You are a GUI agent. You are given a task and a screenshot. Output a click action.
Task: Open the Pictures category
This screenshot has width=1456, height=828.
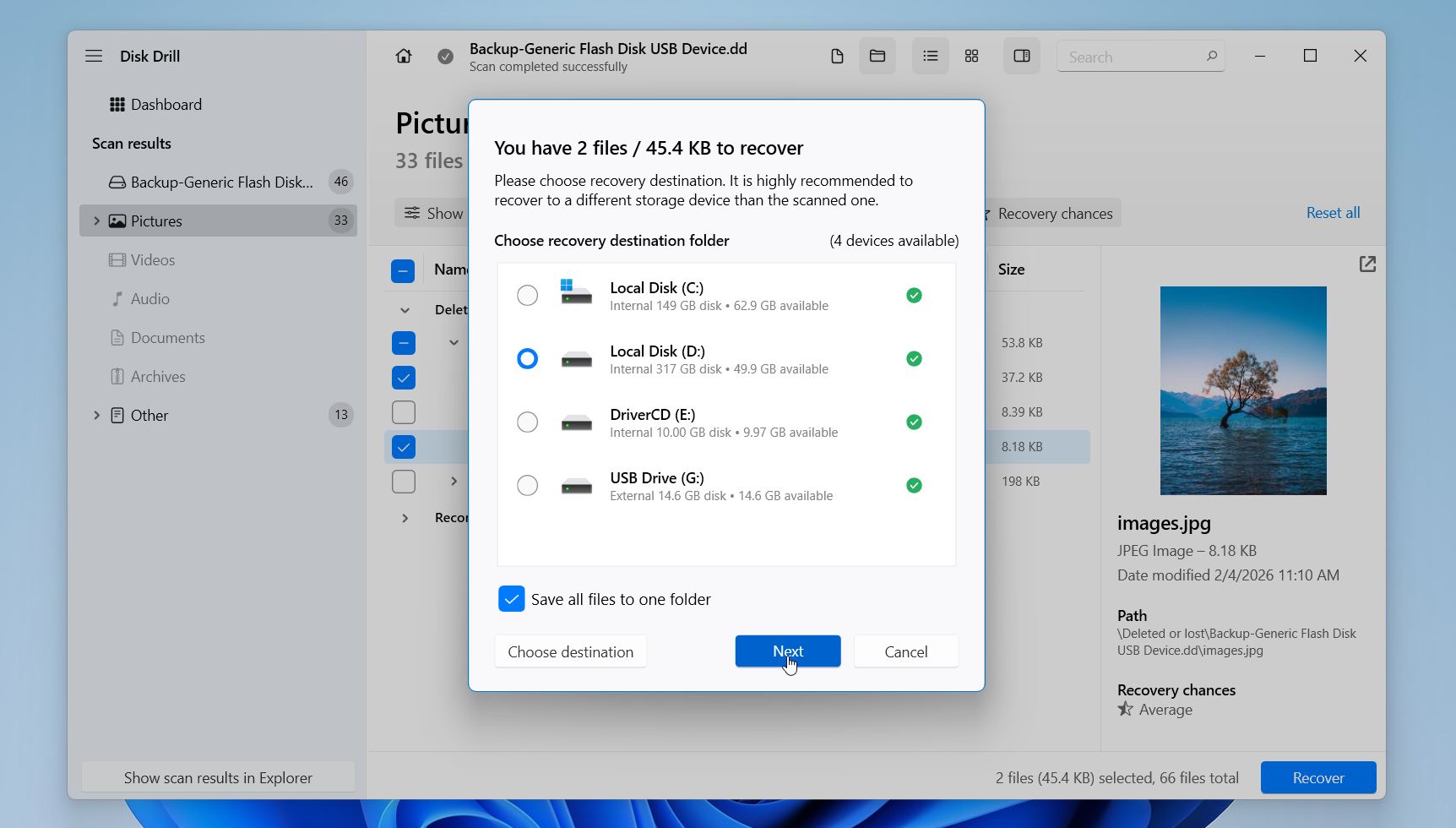[218, 221]
